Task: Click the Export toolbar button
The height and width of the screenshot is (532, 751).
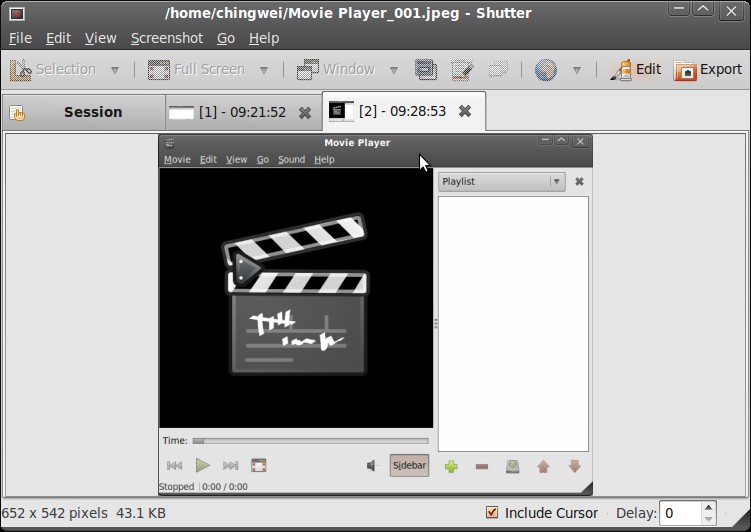Action: coord(707,70)
